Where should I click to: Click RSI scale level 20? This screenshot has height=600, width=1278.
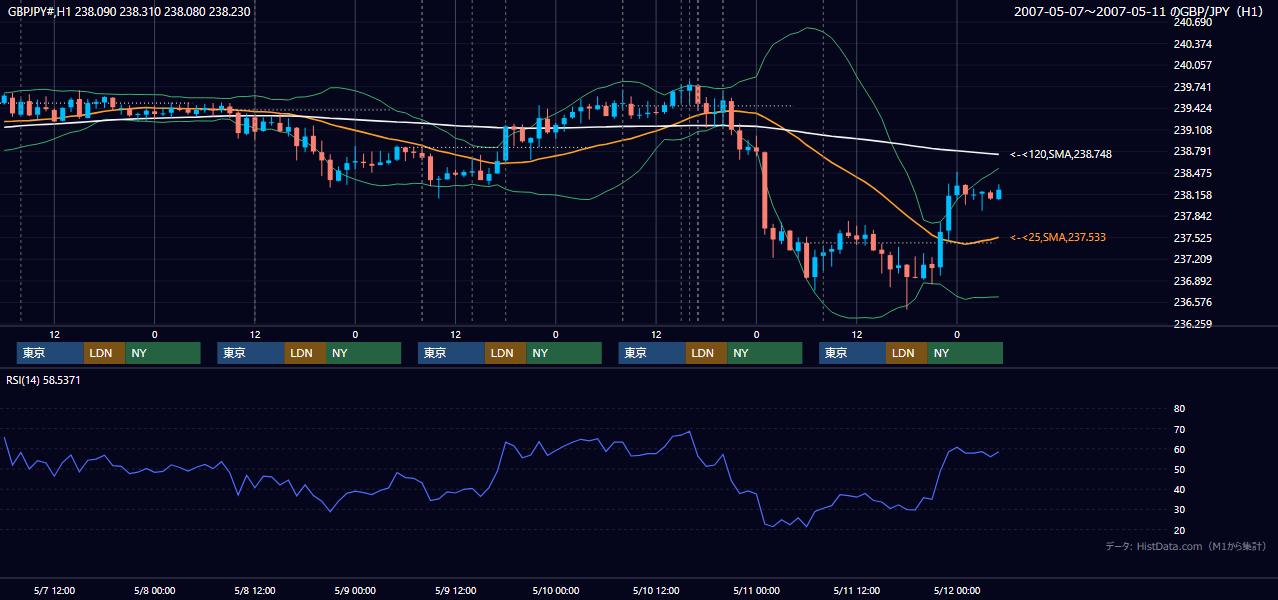(1179, 530)
